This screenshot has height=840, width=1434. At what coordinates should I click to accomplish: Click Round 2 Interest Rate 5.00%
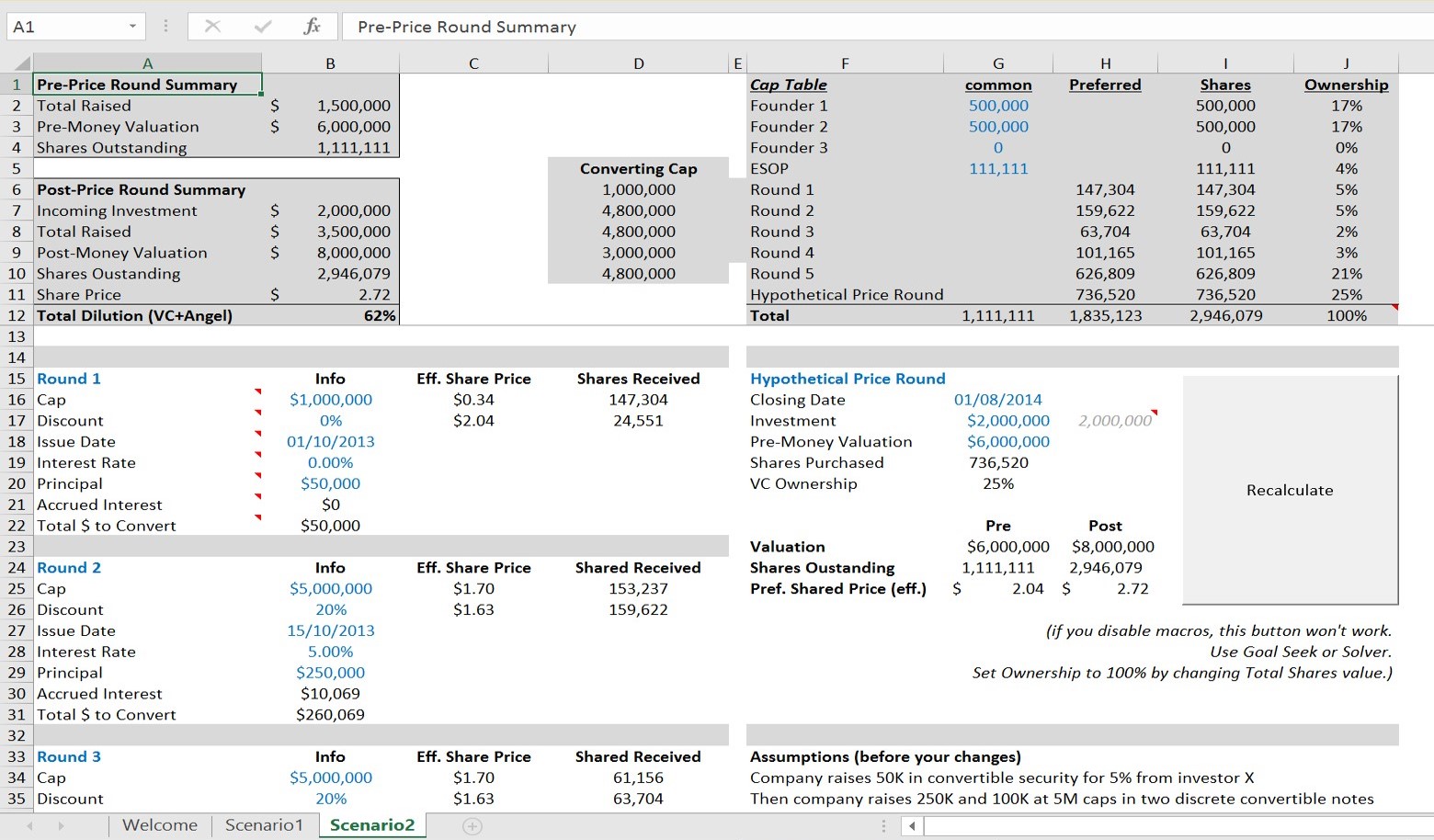tap(331, 652)
